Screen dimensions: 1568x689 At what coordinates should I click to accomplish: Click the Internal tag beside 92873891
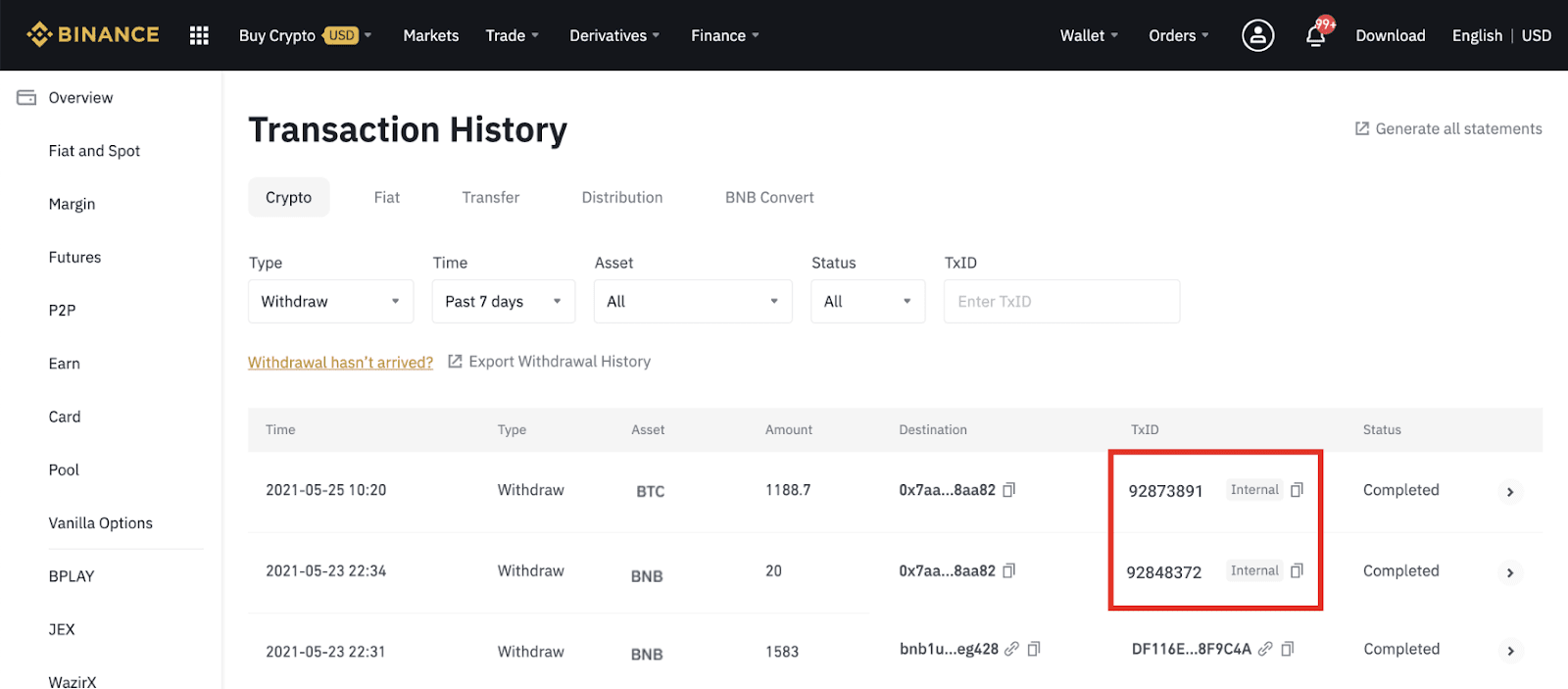(1254, 490)
